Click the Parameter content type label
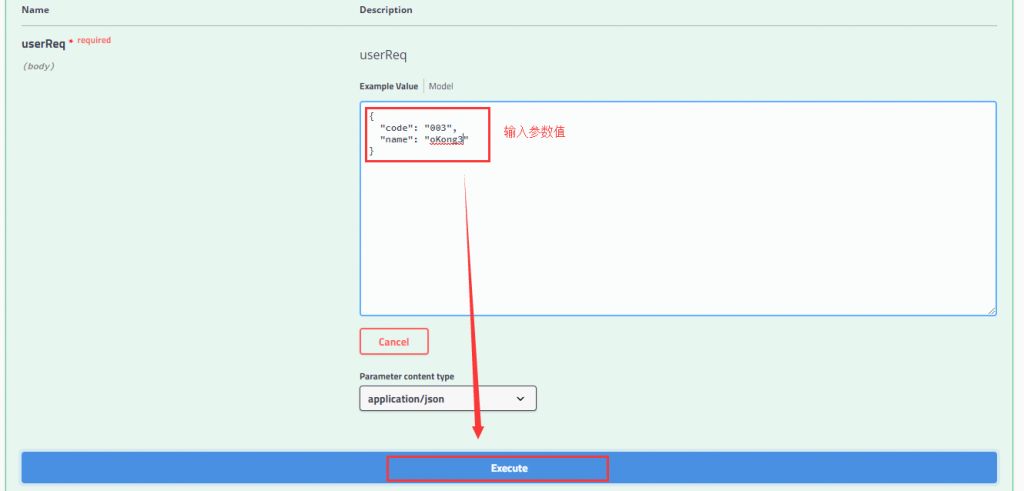The width and height of the screenshot is (1024, 491). (407, 377)
